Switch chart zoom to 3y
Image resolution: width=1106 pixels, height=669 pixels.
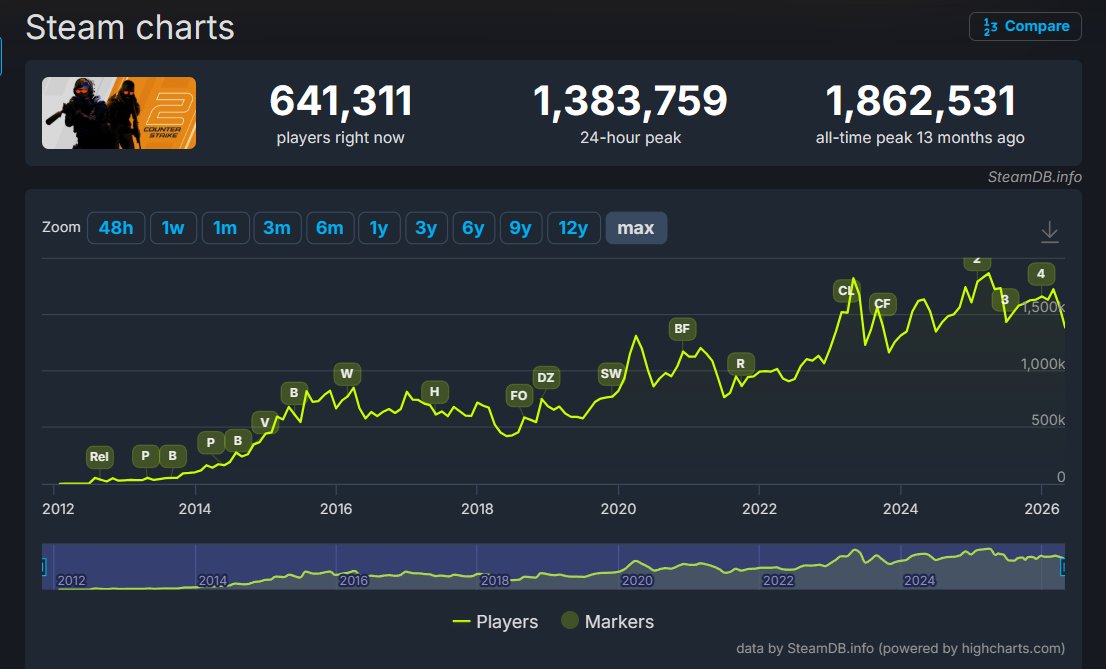tap(426, 228)
